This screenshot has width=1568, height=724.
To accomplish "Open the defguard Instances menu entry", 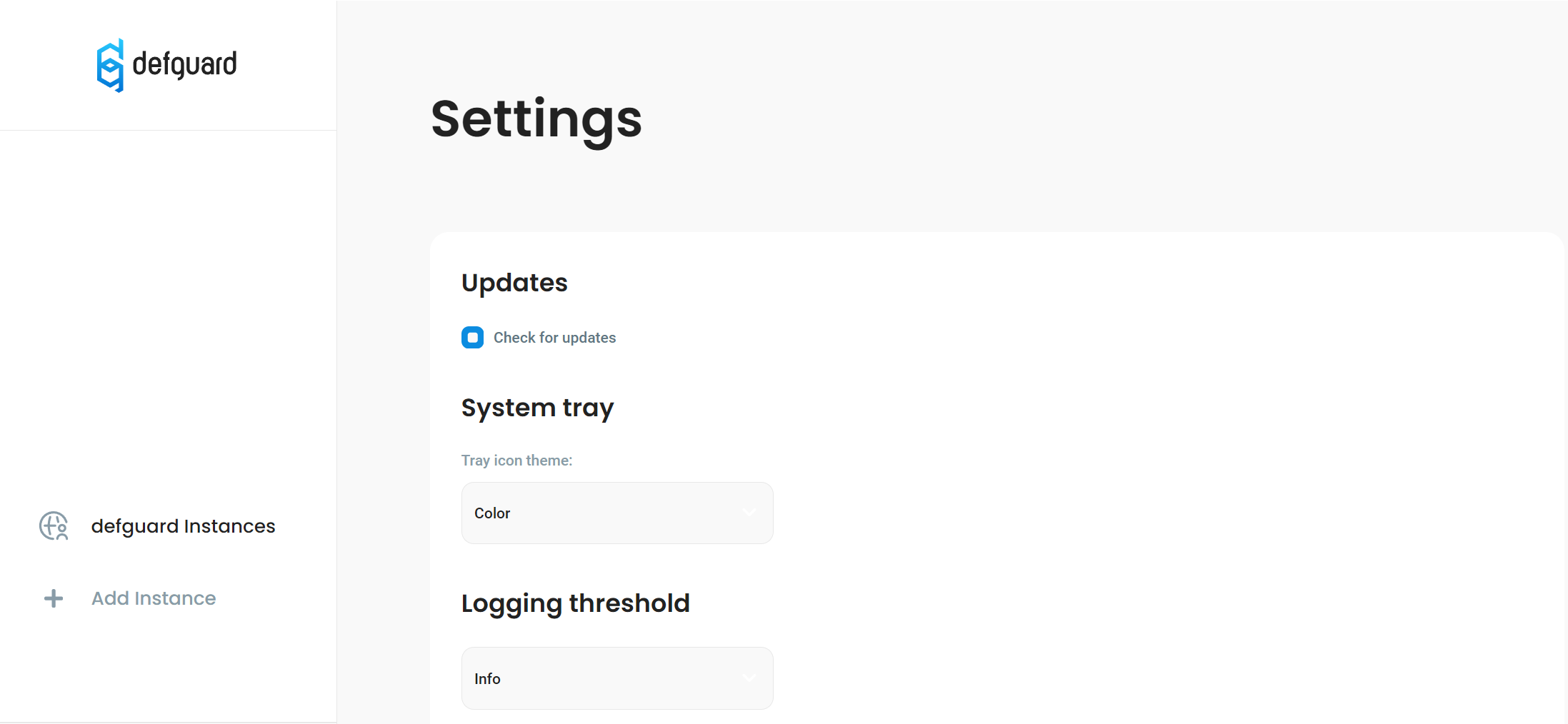I will coord(183,526).
